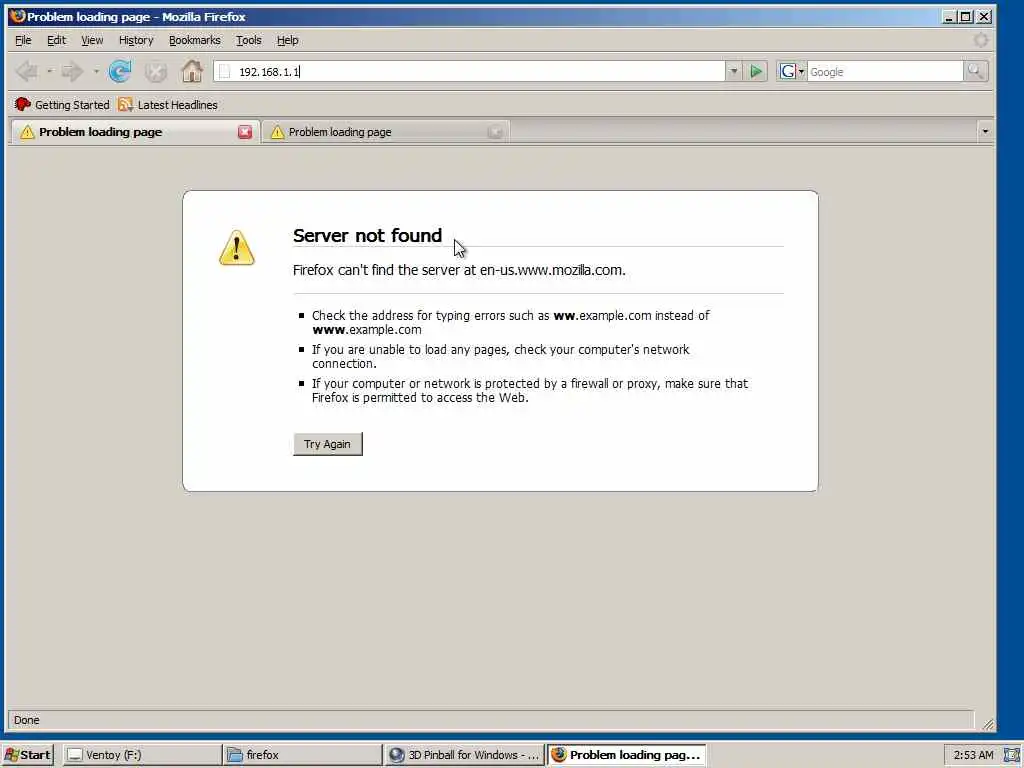Screen dimensions: 1024x768
Task: Open the Bookmarks menu
Action: pos(195,40)
